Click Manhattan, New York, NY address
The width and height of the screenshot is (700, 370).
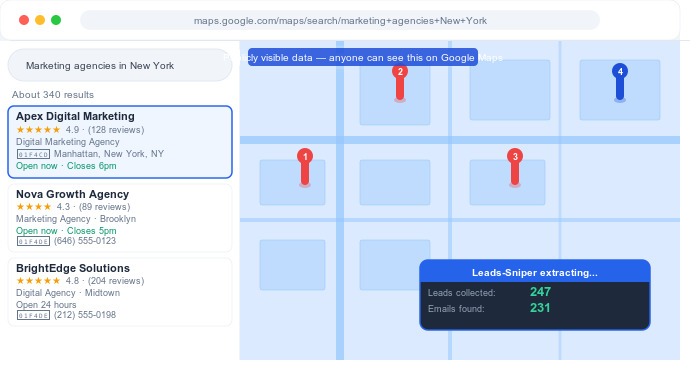click(109, 154)
